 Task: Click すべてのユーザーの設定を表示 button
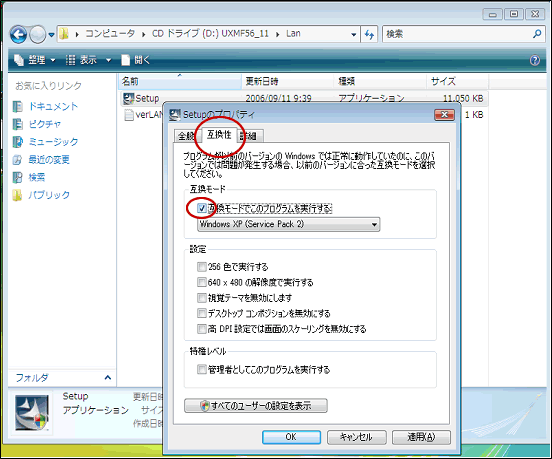(x=256, y=406)
